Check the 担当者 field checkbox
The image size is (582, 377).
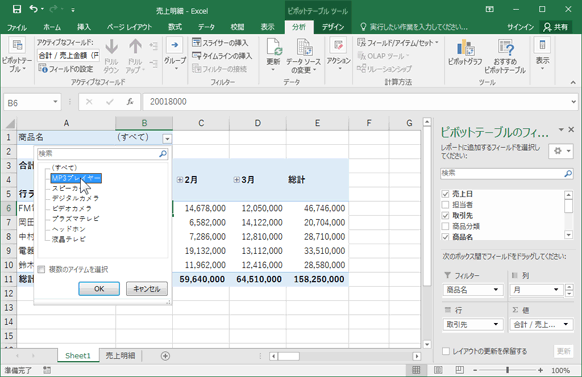(x=445, y=204)
